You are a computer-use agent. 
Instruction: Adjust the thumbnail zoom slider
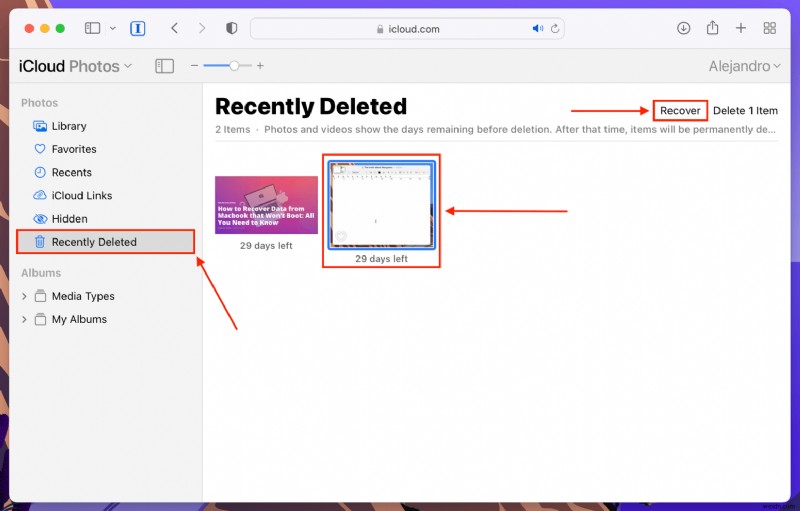click(x=234, y=66)
